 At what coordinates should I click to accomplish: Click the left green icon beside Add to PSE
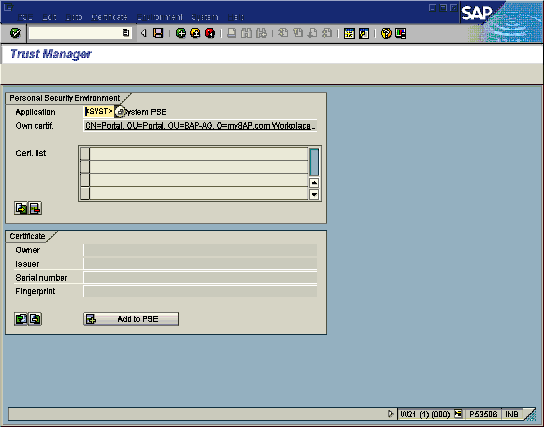[21, 319]
